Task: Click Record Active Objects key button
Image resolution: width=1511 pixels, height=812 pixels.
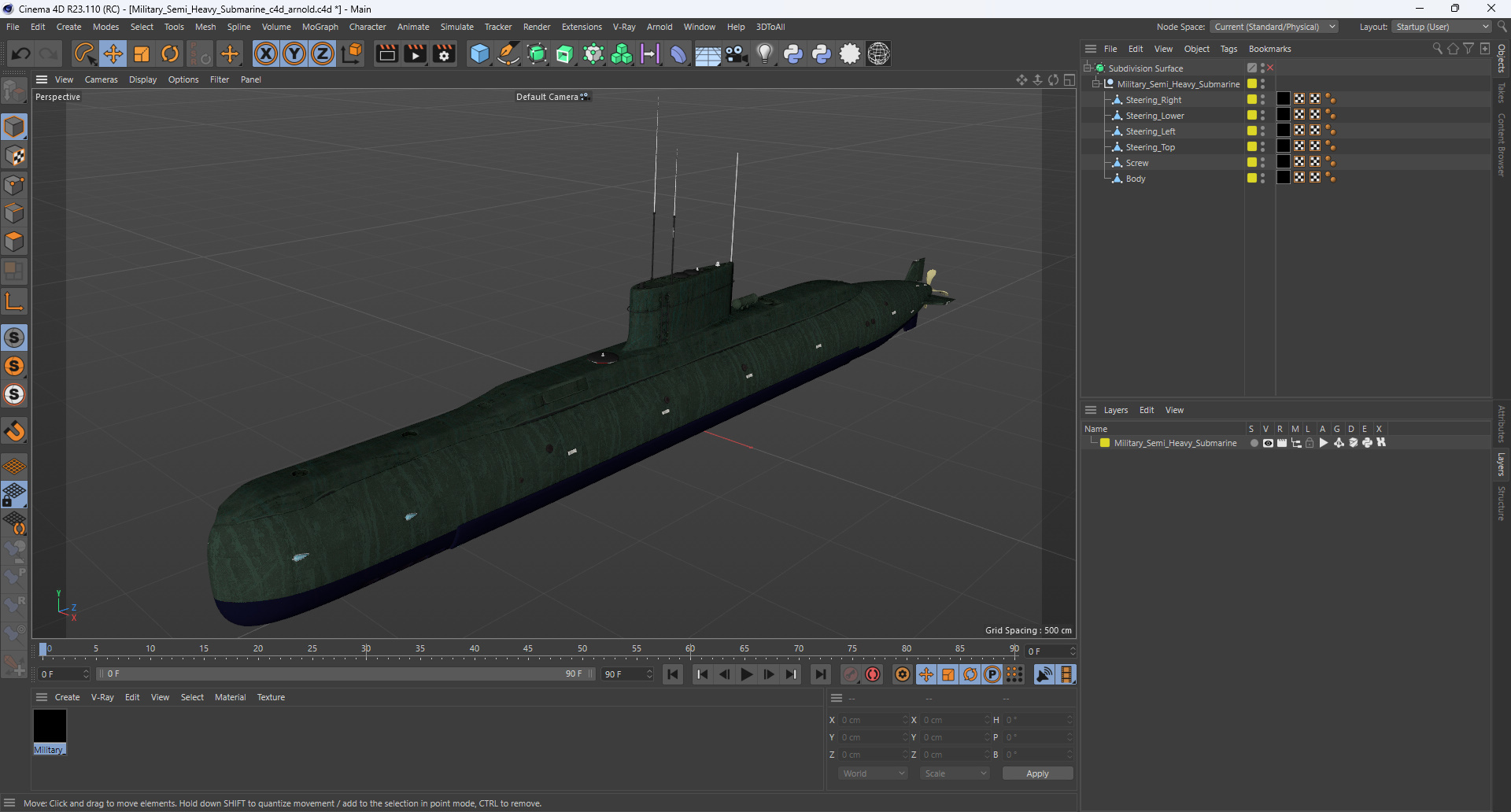Action: pos(851,674)
